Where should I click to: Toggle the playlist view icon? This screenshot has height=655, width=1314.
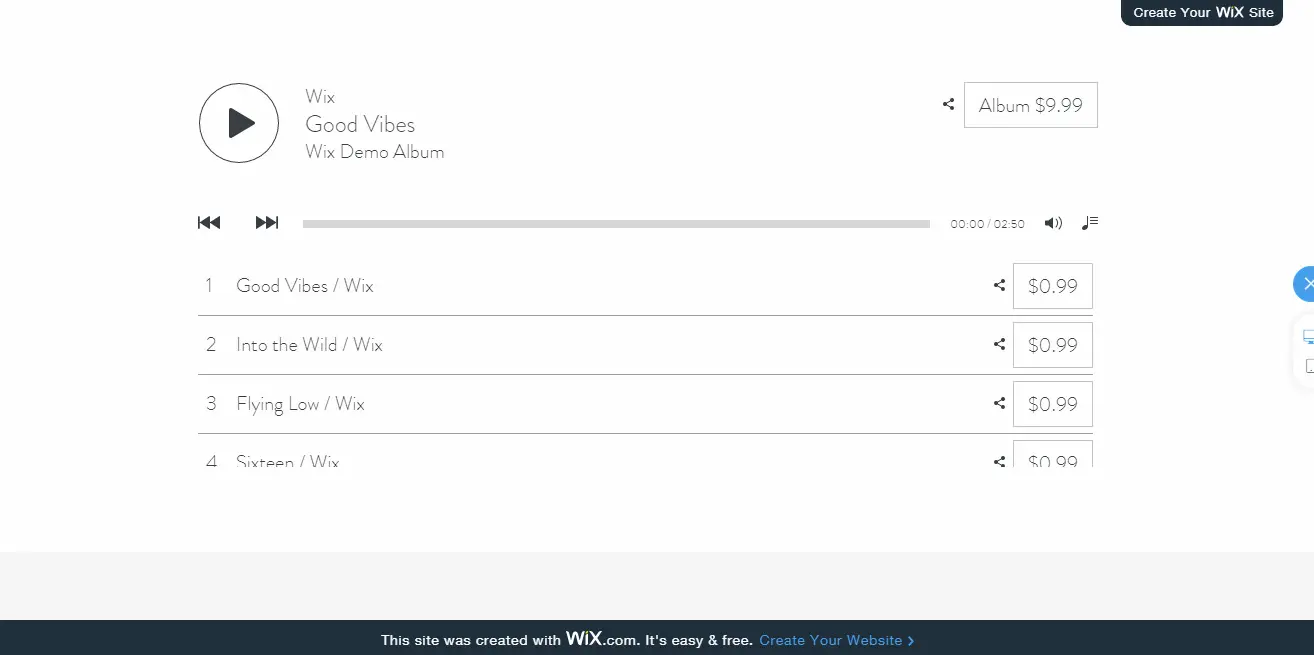click(1090, 223)
